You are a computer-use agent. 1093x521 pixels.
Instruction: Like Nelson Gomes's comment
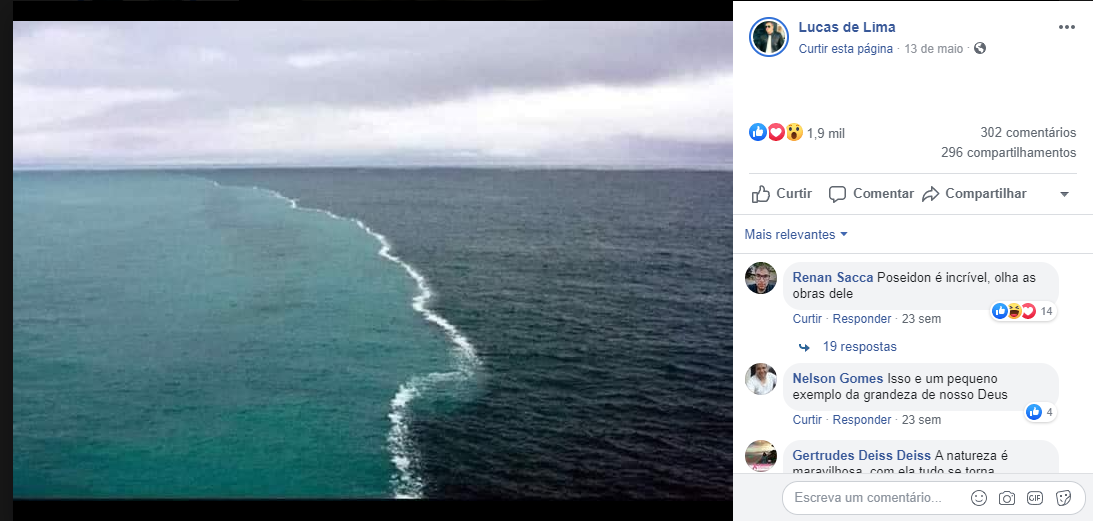[807, 420]
